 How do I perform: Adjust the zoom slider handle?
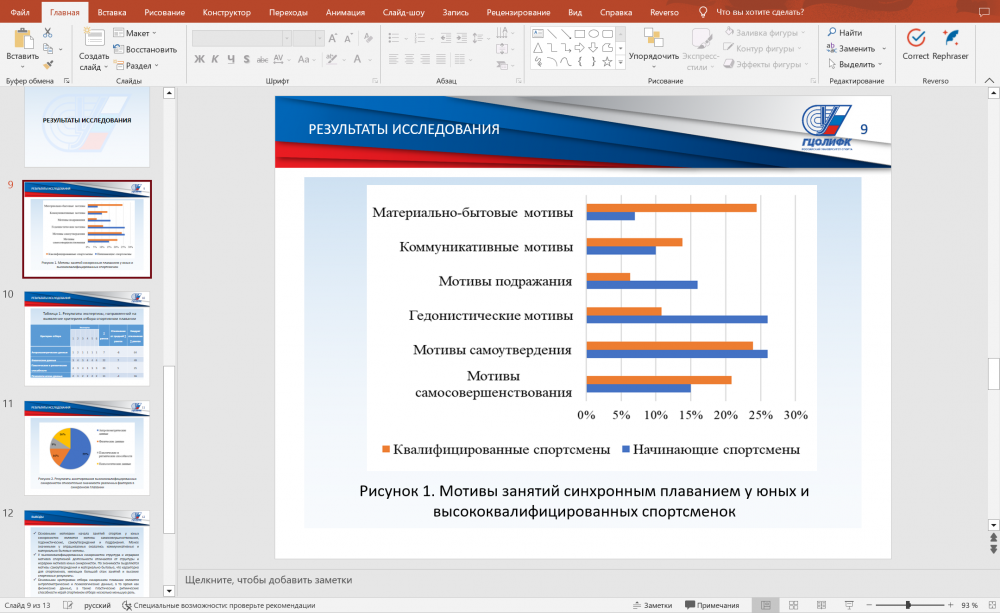coord(906,605)
